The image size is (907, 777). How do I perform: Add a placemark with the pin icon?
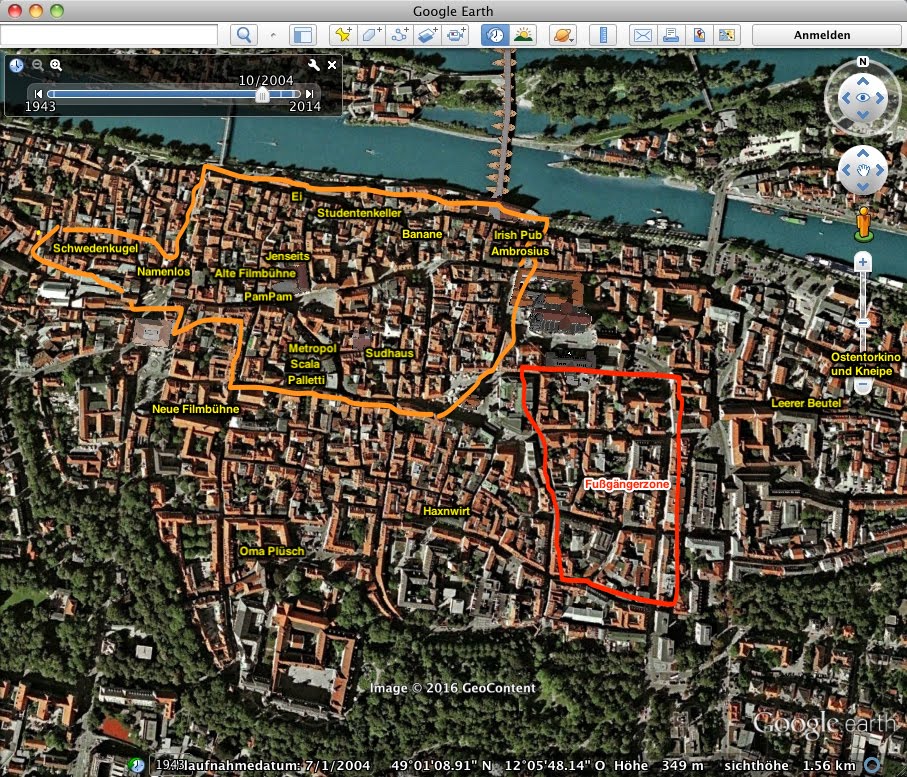tap(343, 35)
